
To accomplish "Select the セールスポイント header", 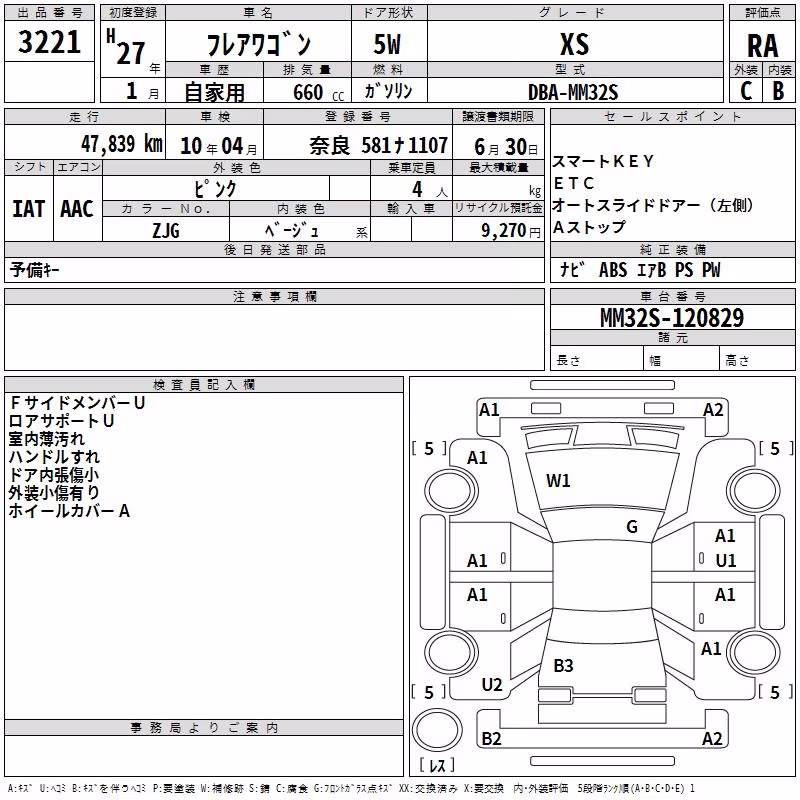I will point(672,117).
